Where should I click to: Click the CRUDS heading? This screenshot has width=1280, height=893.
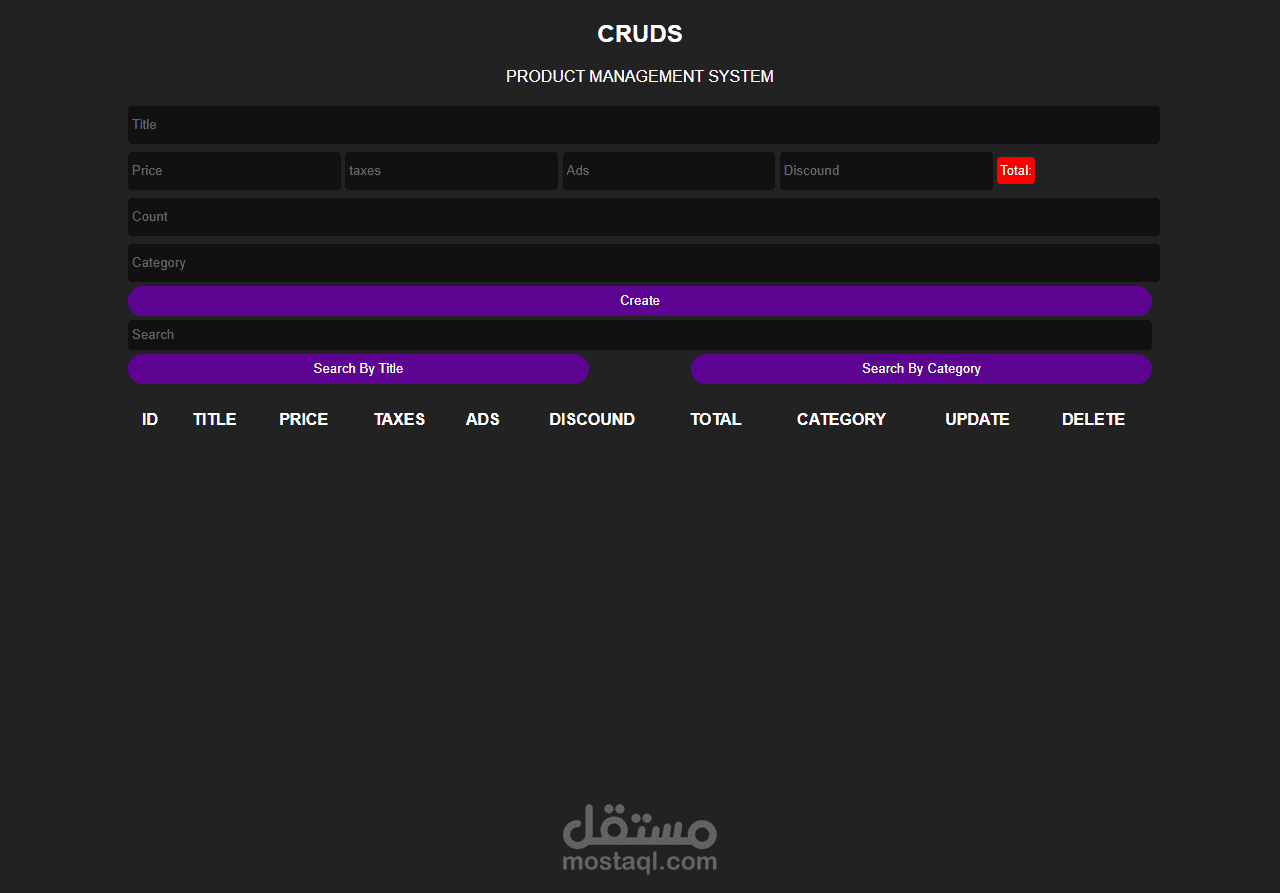pos(640,34)
